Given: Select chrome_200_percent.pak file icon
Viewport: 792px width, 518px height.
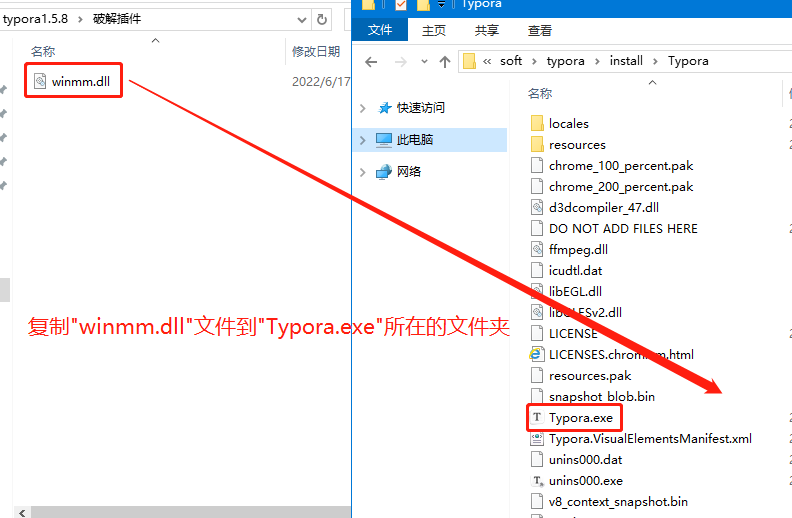Looking at the screenshot, I should point(537,186).
